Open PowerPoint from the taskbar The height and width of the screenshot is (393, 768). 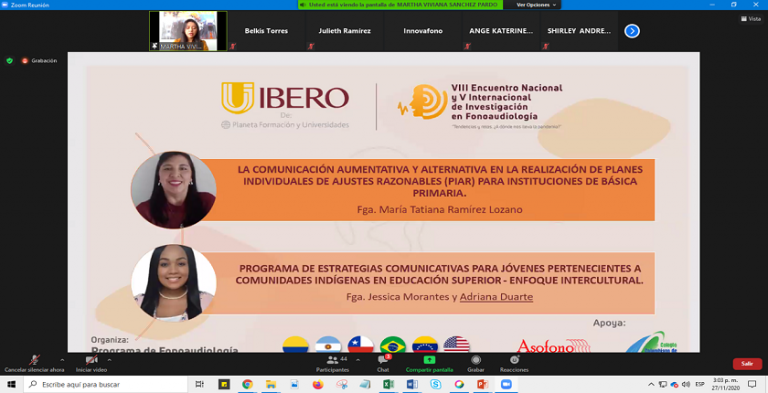(x=482, y=385)
